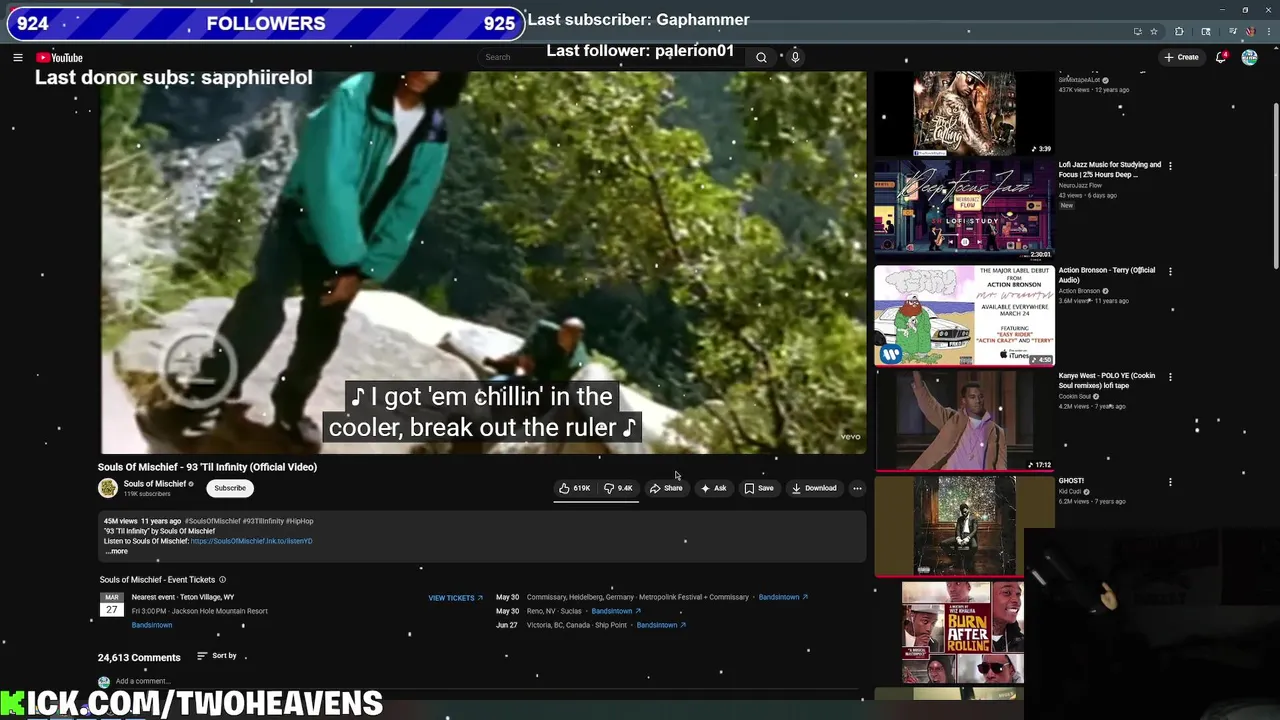
Task: Open Cookin Soul channel name
Action: [1075, 396]
